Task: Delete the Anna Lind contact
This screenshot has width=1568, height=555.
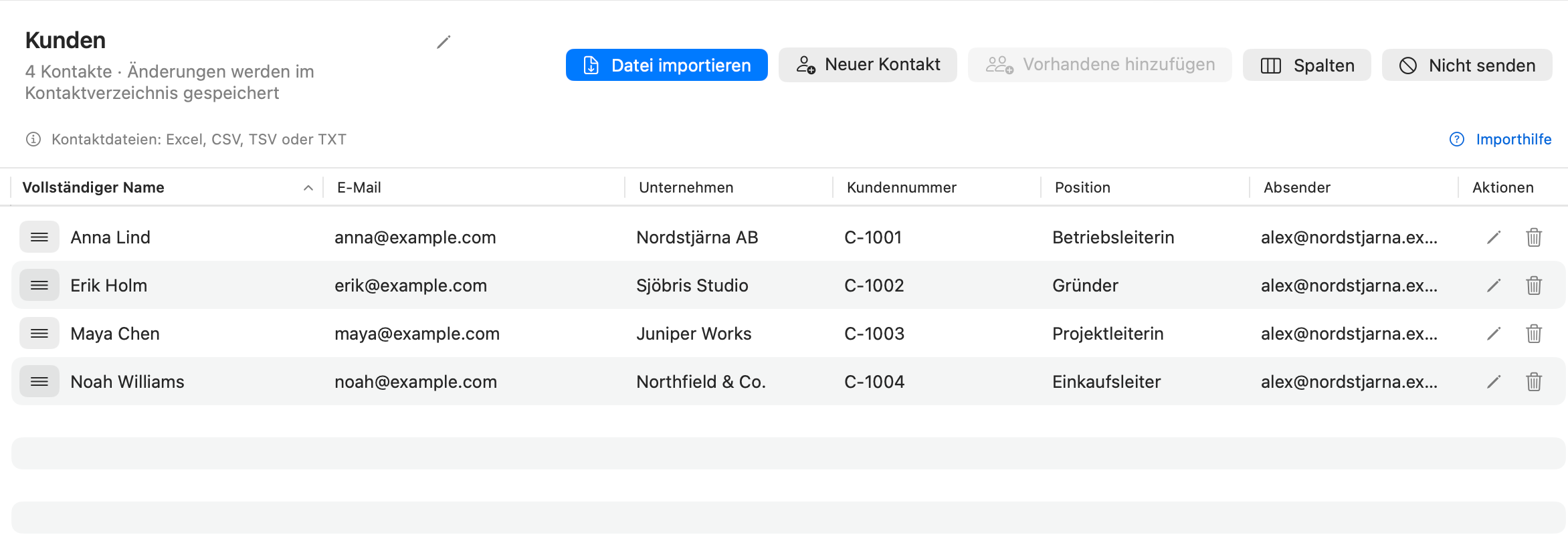Action: coord(1534,237)
